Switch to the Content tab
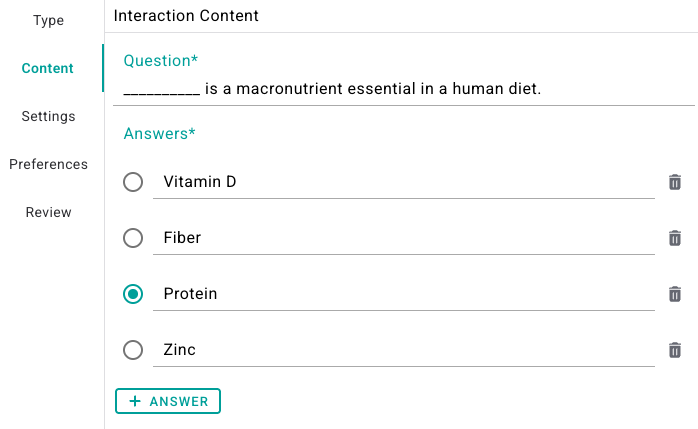 click(48, 68)
